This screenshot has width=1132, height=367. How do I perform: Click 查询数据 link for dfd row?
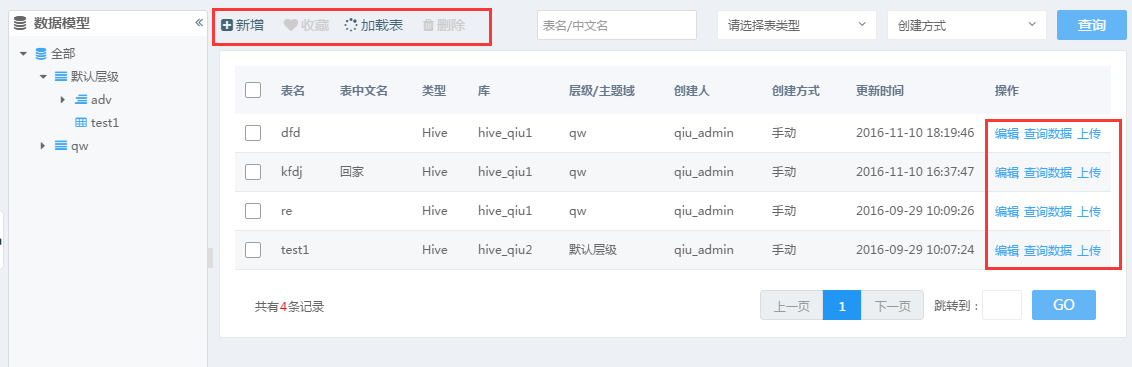pyautogui.click(x=1048, y=133)
